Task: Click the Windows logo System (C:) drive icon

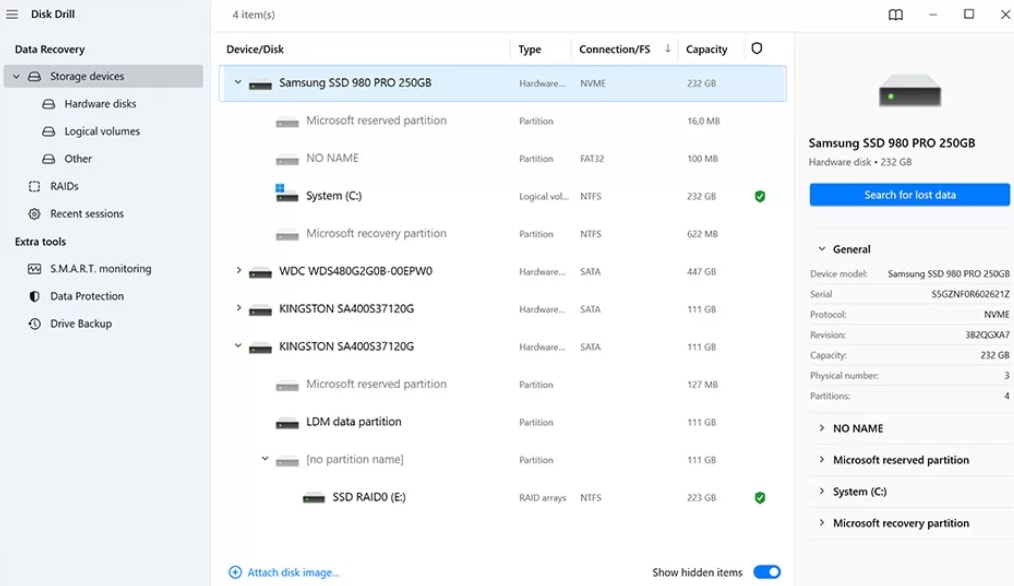Action: (286, 195)
